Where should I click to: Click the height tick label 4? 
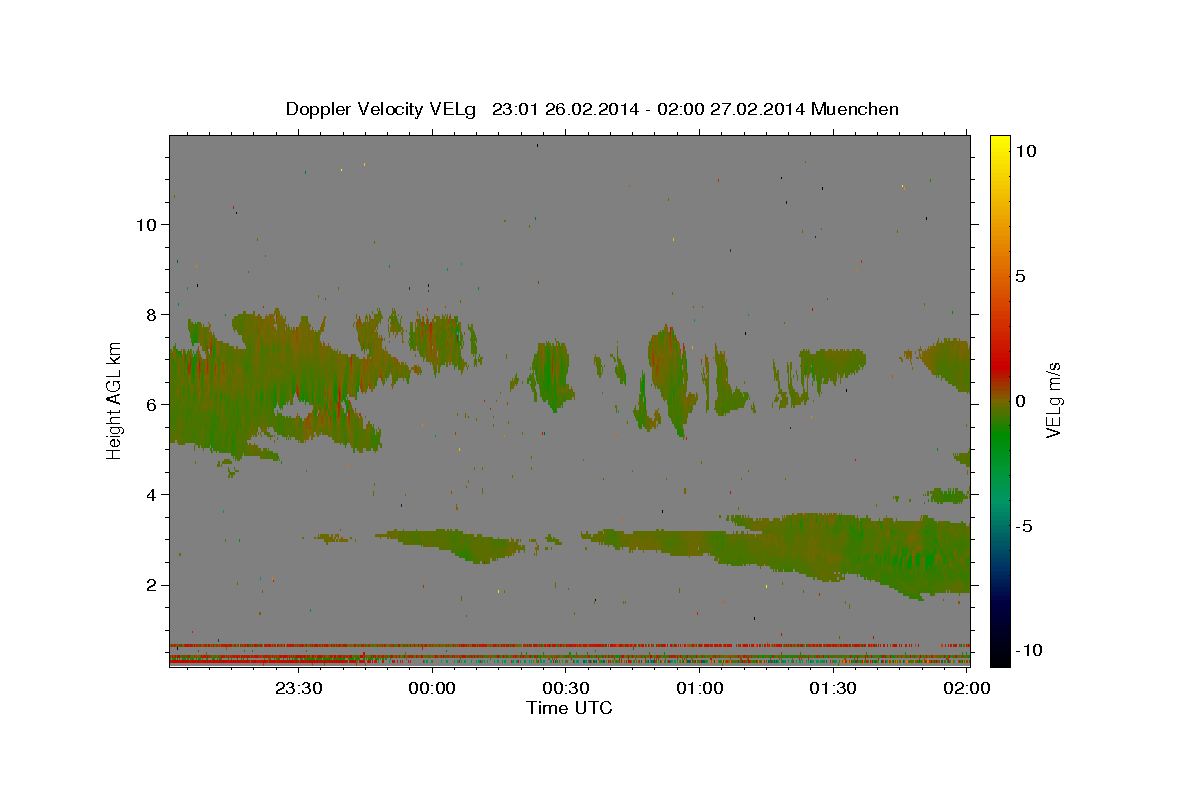click(150, 495)
